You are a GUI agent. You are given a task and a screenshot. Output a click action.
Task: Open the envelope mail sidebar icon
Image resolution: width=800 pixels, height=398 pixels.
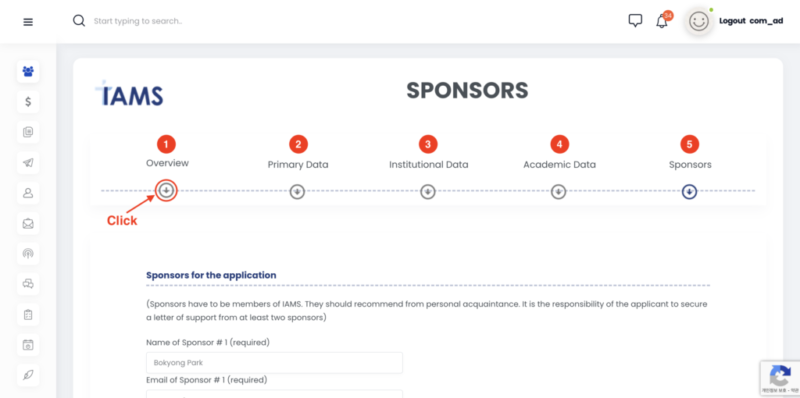pyautogui.click(x=28, y=223)
